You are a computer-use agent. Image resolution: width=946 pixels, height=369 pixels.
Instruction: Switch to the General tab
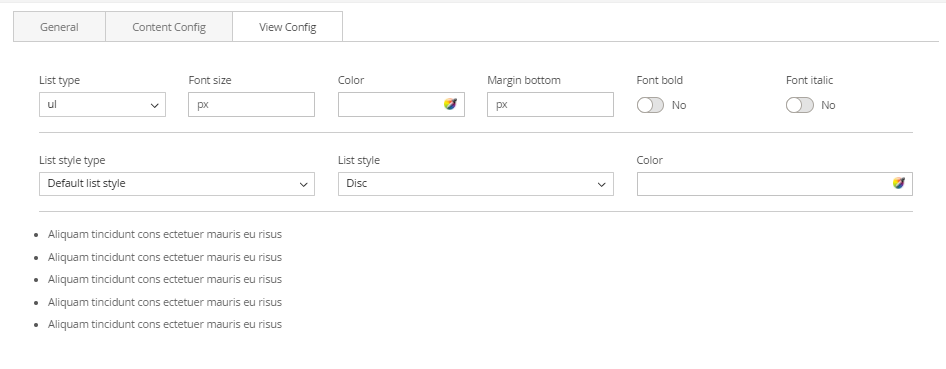point(59,27)
